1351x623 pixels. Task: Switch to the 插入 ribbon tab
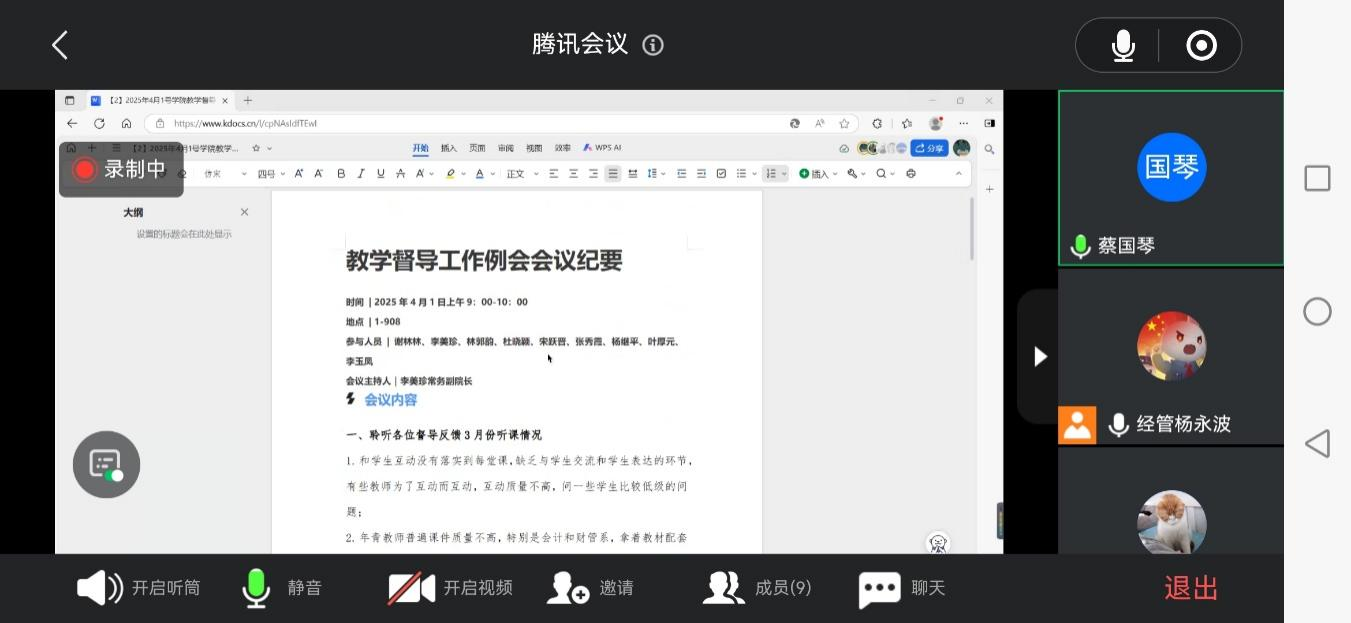point(449,148)
